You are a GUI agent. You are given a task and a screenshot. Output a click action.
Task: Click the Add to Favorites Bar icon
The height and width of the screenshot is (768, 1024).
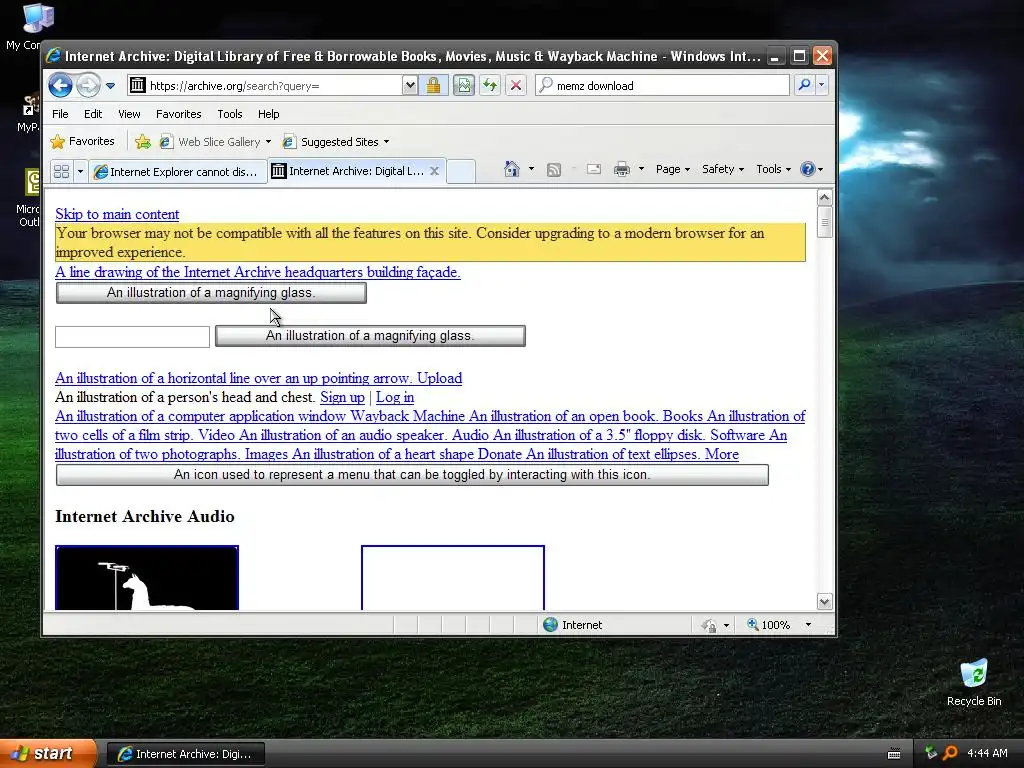click(142, 142)
